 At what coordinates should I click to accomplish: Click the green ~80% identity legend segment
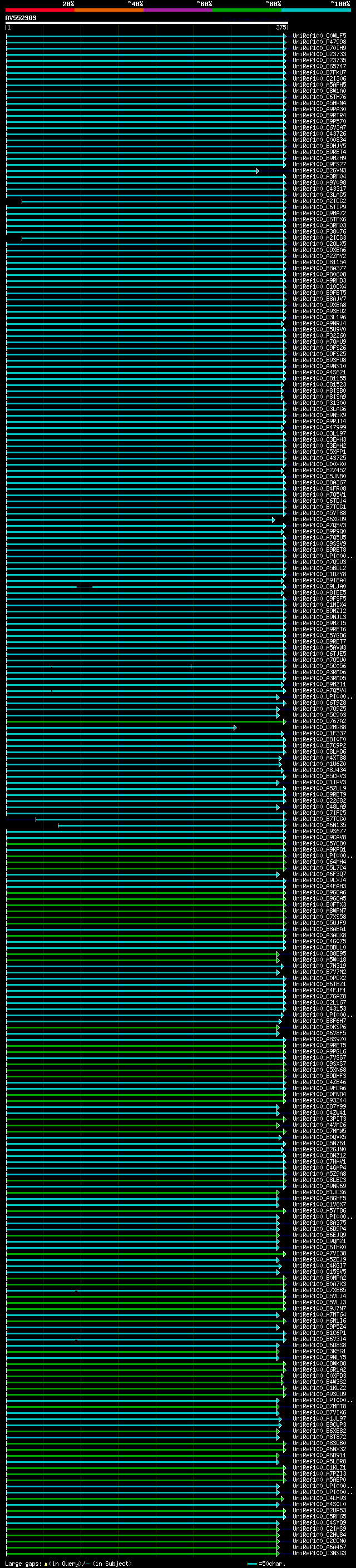click(247, 10)
